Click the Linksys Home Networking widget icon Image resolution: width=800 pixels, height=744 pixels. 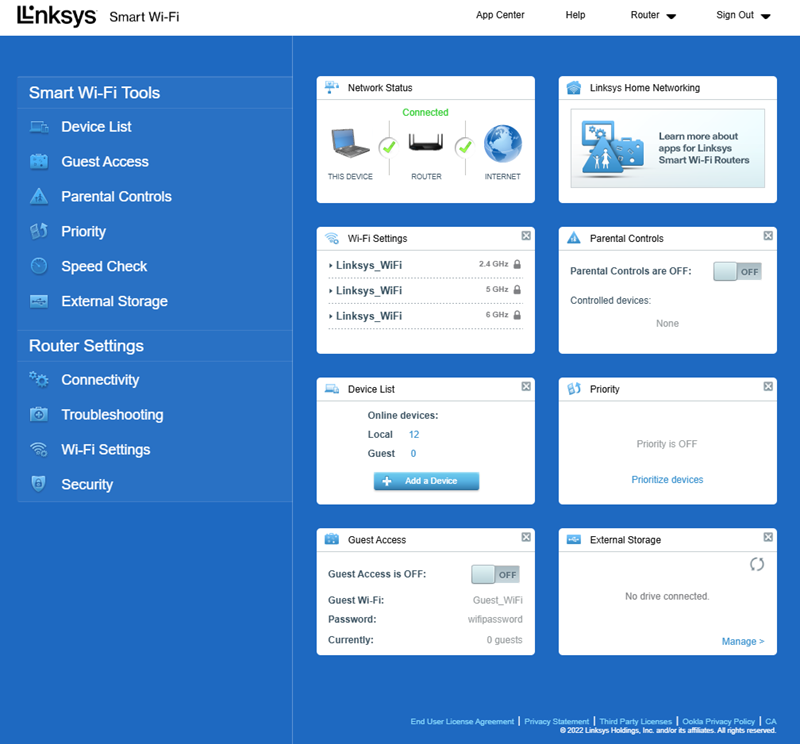[573, 88]
